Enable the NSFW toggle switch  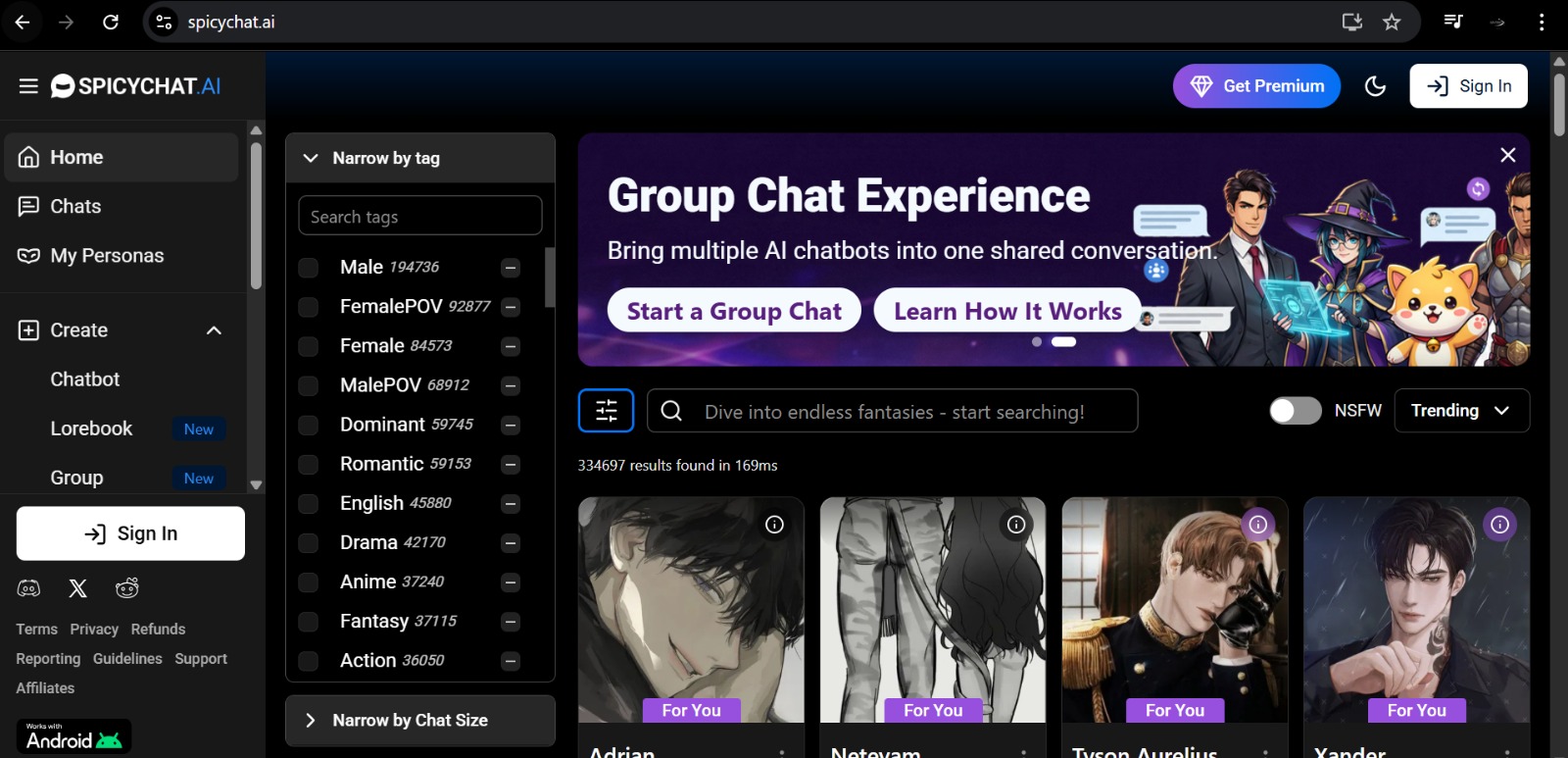pos(1296,411)
